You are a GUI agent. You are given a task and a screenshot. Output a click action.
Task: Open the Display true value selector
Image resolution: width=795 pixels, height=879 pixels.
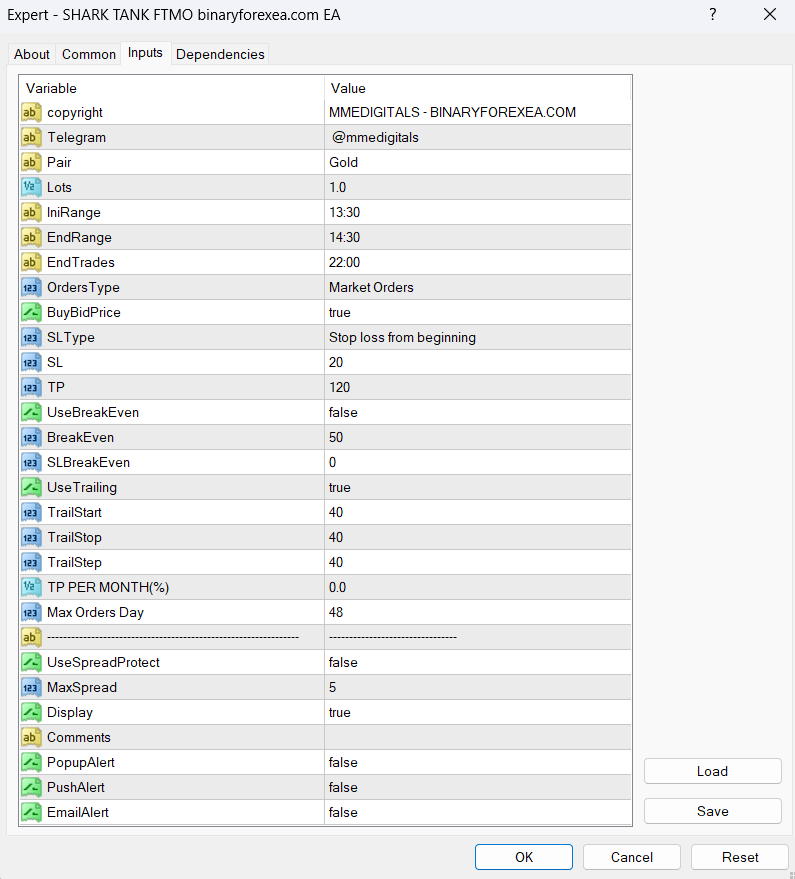pos(477,713)
